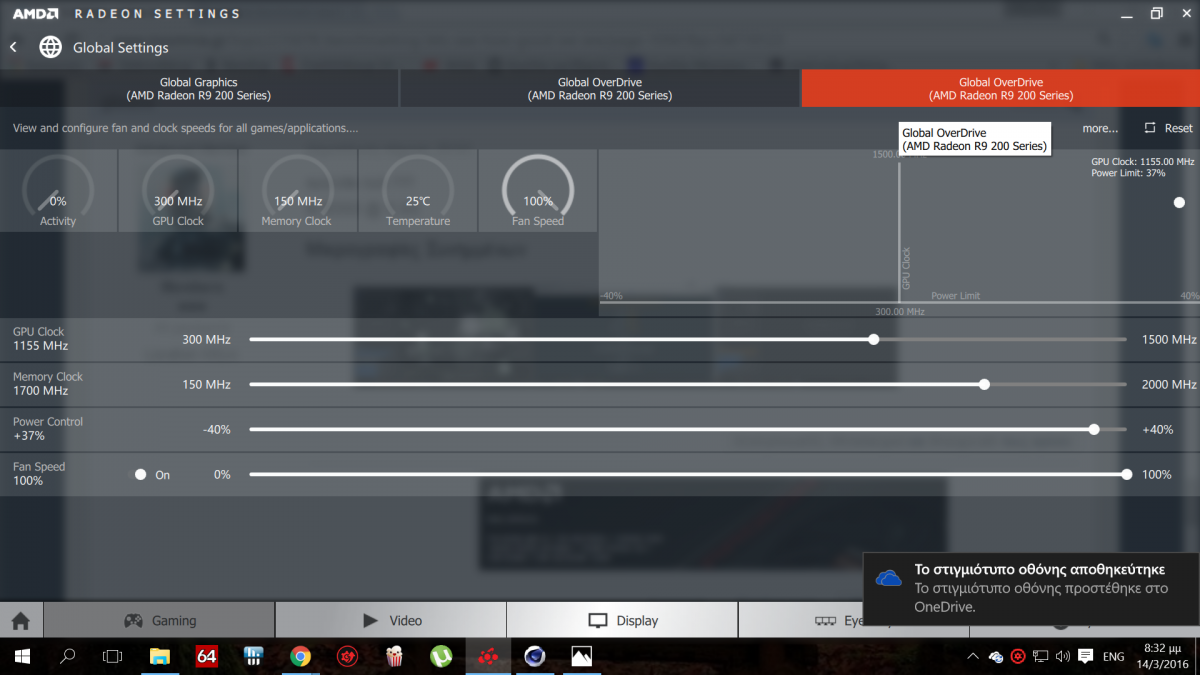Click the GPU Clock slider handle
Screen dimensions: 1200x675
click(874, 340)
